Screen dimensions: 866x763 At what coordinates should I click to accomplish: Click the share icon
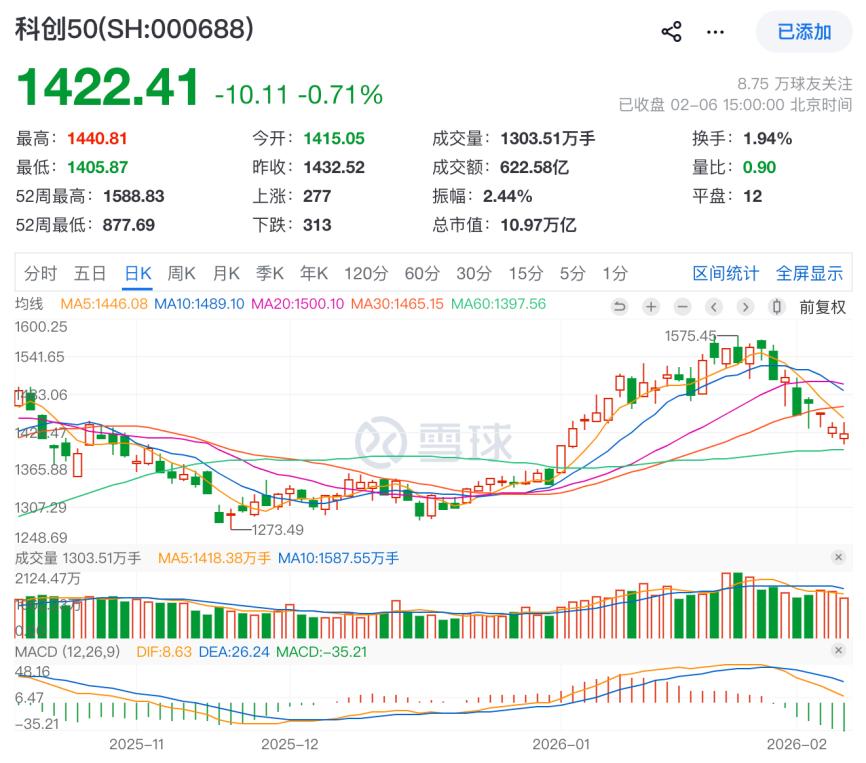pos(671,32)
